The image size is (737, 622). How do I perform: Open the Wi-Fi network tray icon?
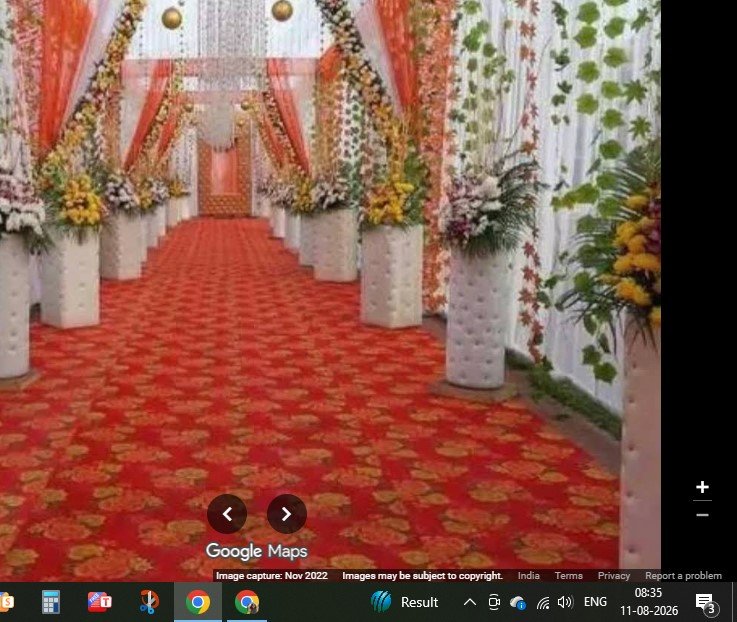tap(543, 602)
